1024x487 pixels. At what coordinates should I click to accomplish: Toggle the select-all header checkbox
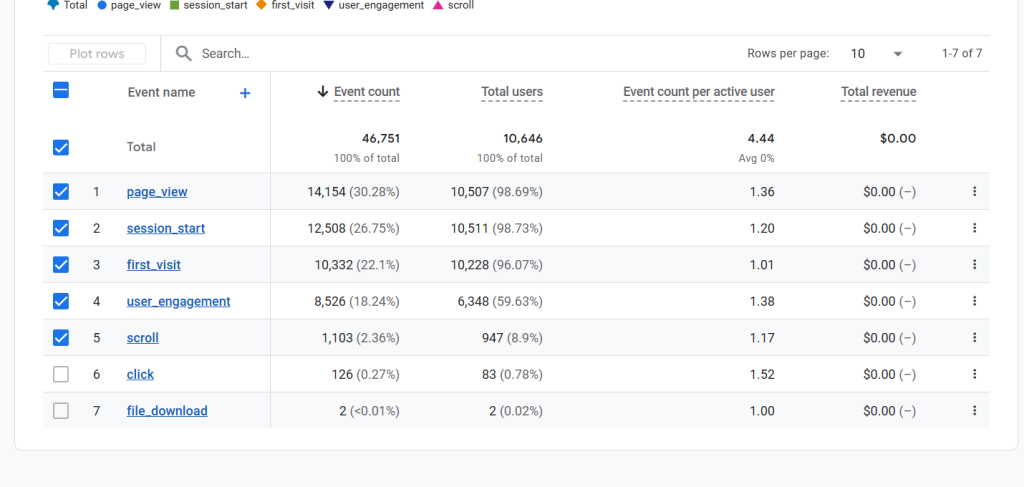coord(61,91)
